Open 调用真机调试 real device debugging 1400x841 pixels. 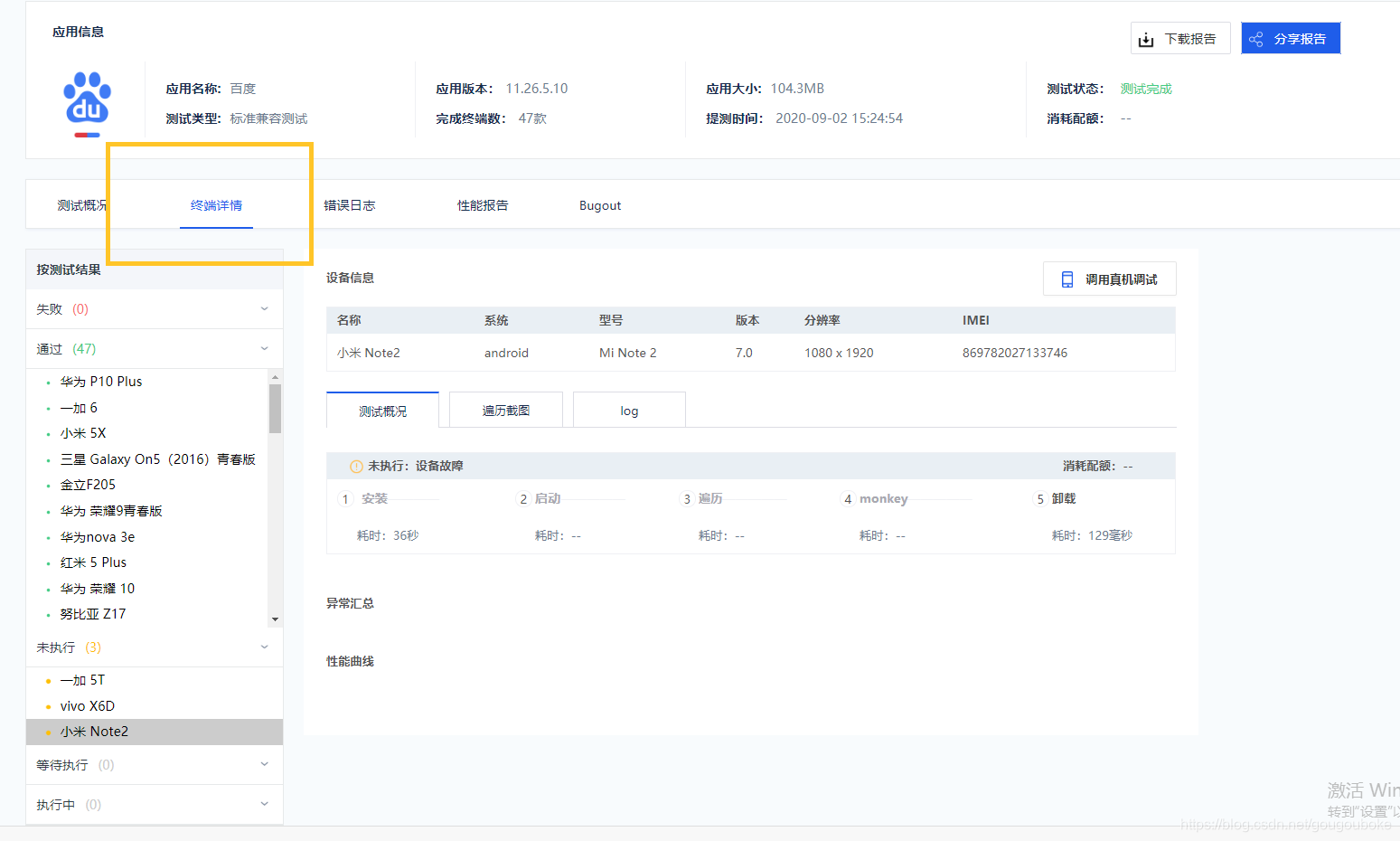pos(1110,279)
